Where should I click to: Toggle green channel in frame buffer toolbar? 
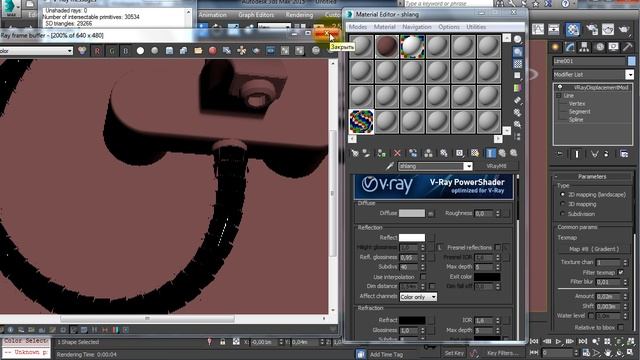(111, 51)
